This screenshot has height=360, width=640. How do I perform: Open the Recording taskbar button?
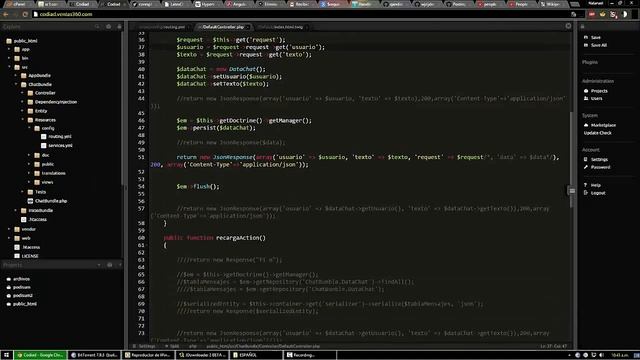(x=309, y=355)
